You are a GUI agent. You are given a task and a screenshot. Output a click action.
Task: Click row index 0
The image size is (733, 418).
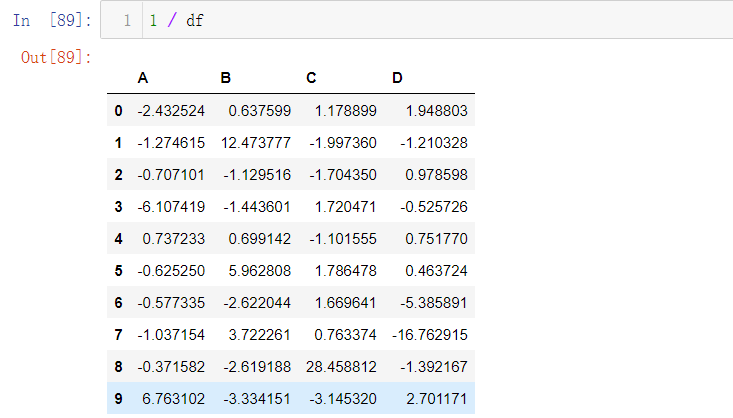point(118,111)
